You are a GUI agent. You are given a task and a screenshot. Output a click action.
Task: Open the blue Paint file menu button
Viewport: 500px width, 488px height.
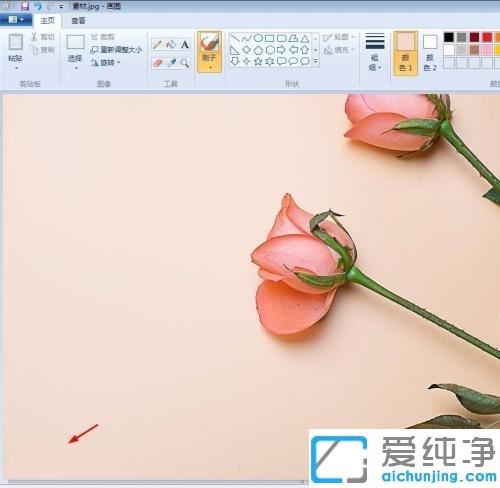[x=16, y=20]
